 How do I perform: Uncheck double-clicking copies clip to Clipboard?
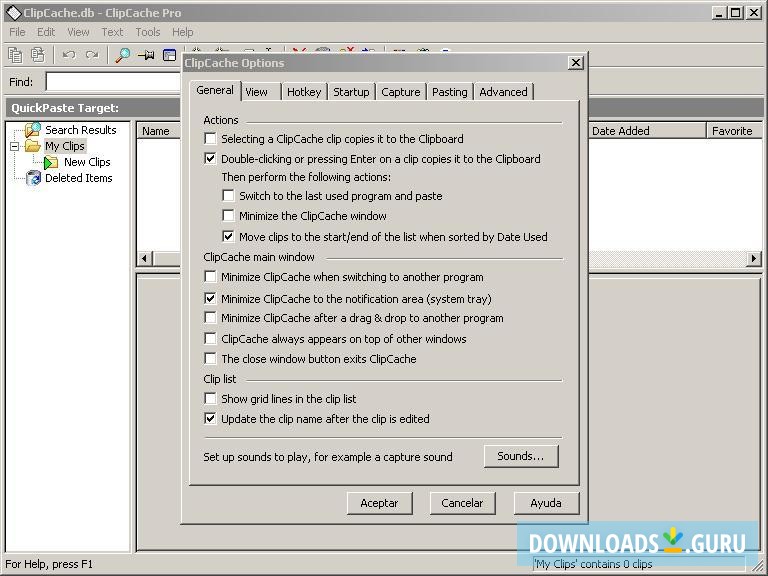210,159
